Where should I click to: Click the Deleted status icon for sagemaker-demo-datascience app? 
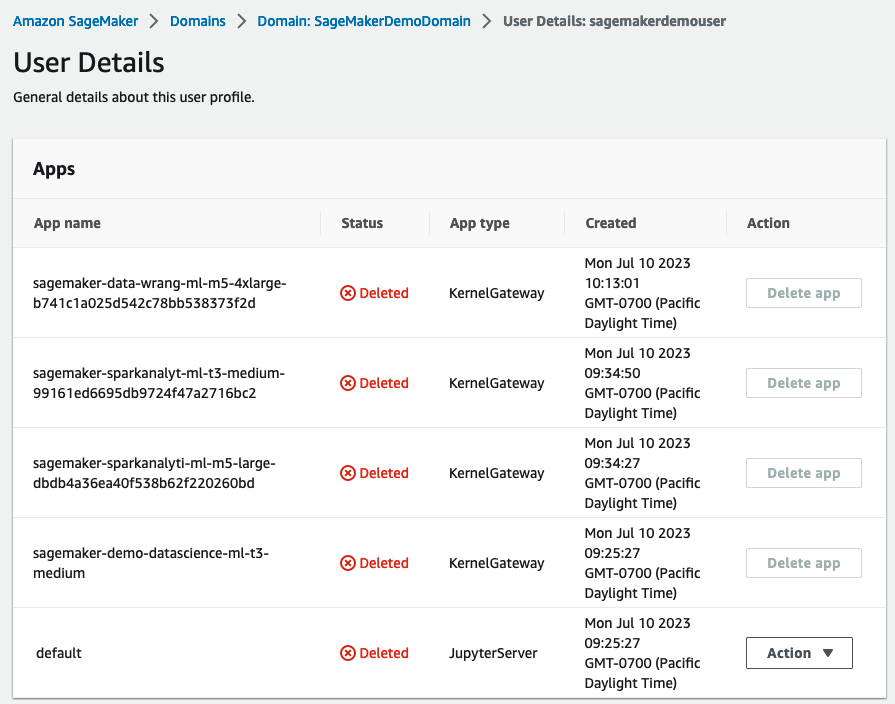[x=348, y=564]
